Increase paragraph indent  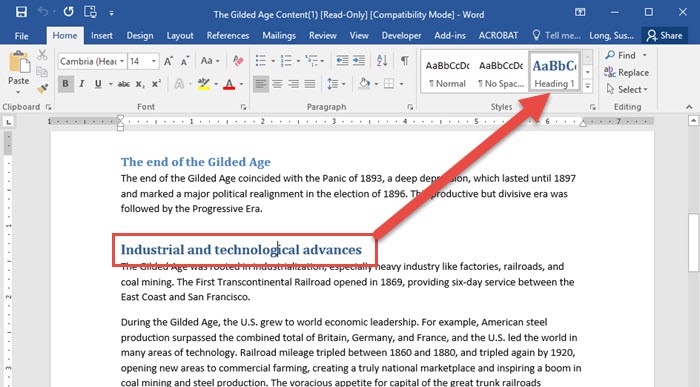pyautogui.click(x=358, y=60)
